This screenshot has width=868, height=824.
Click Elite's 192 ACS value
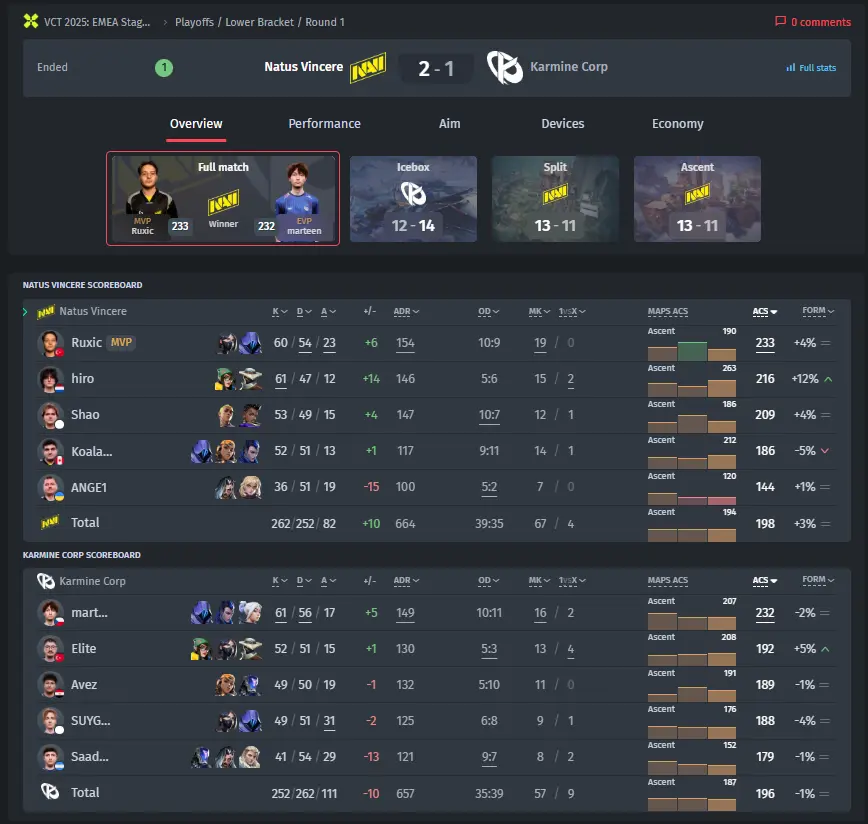pos(765,649)
